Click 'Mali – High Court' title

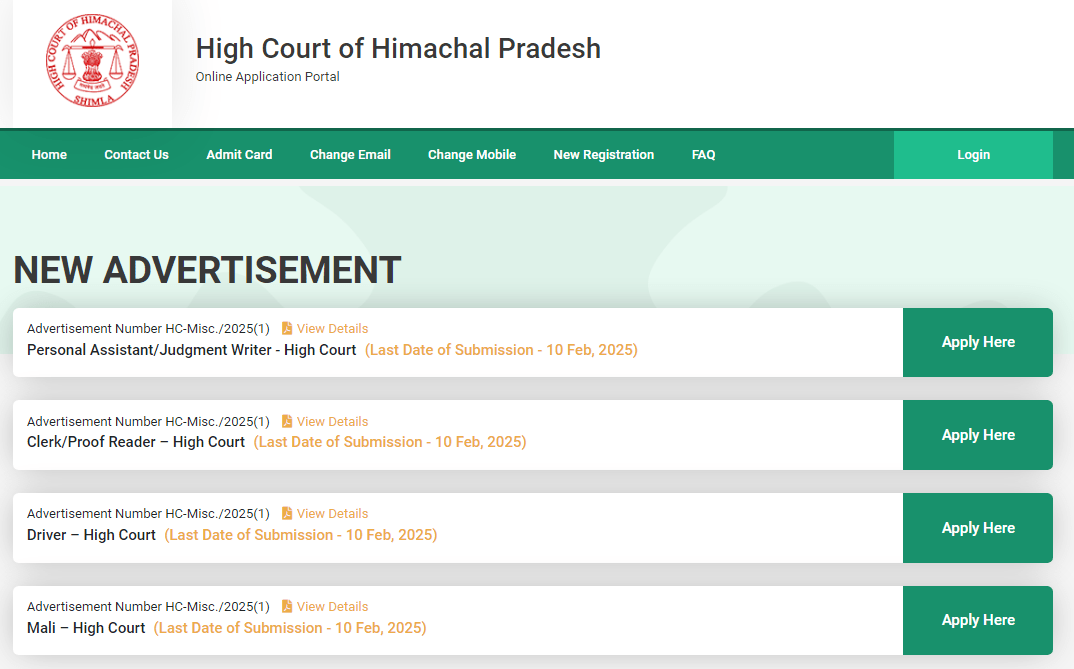tap(86, 628)
